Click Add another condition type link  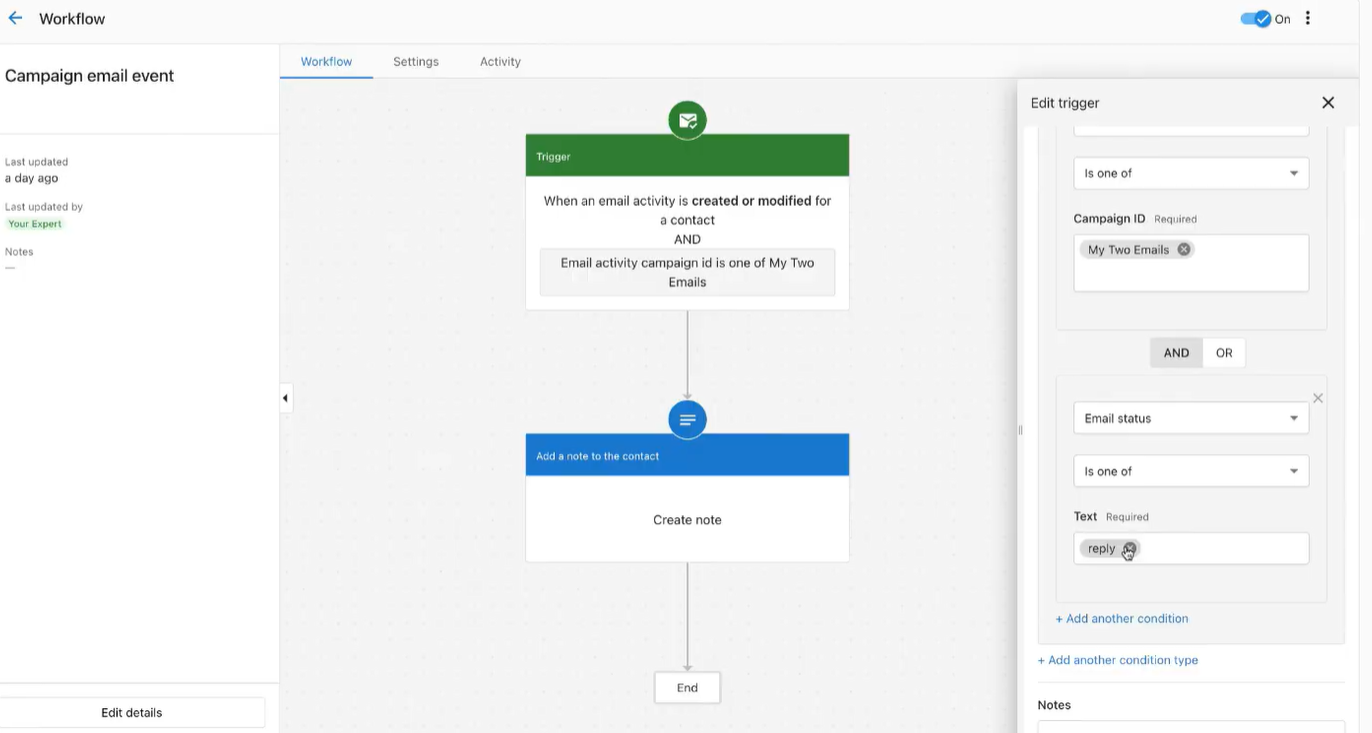pyautogui.click(x=1117, y=660)
